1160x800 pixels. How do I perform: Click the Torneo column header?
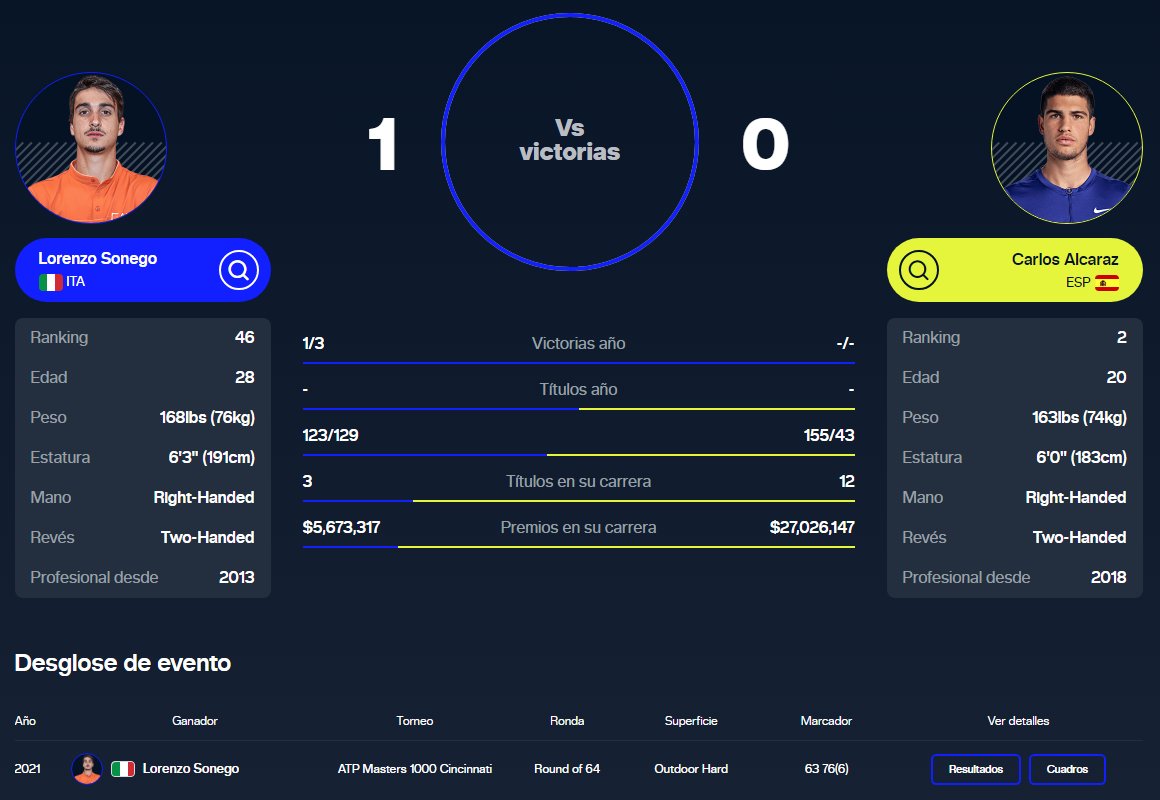pos(414,720)
